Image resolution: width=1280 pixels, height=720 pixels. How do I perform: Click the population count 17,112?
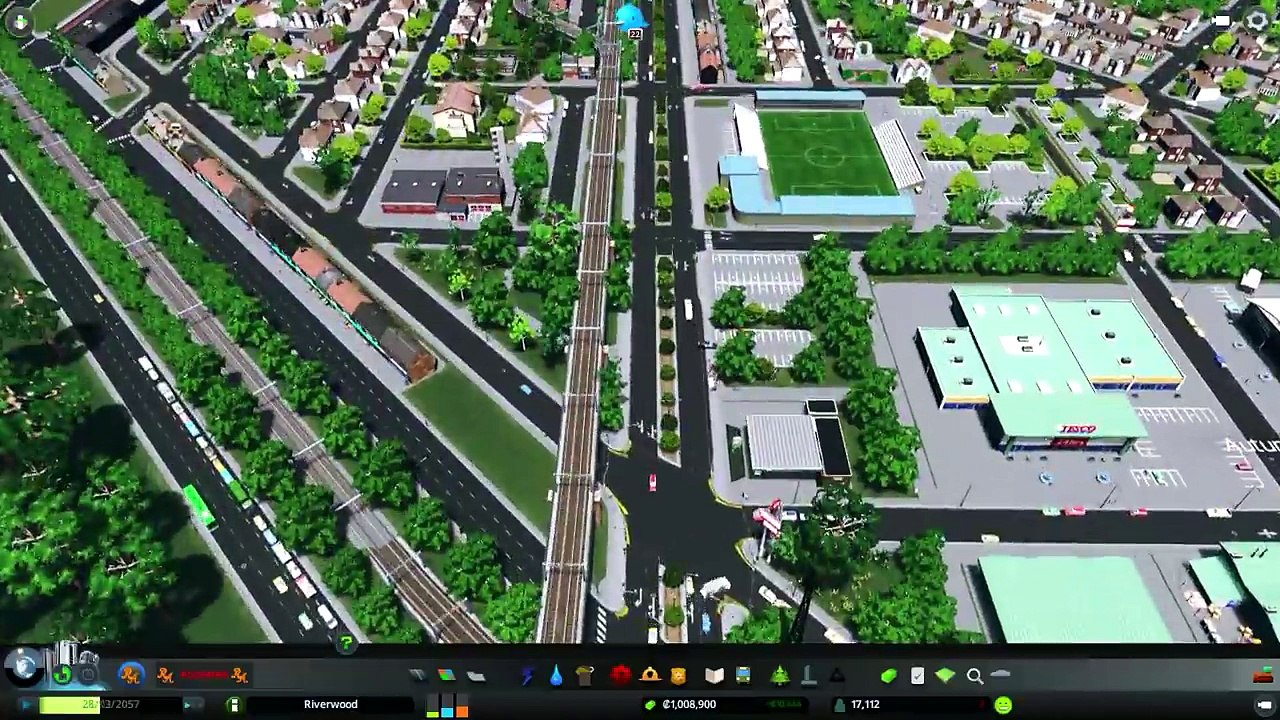(865, 705)
